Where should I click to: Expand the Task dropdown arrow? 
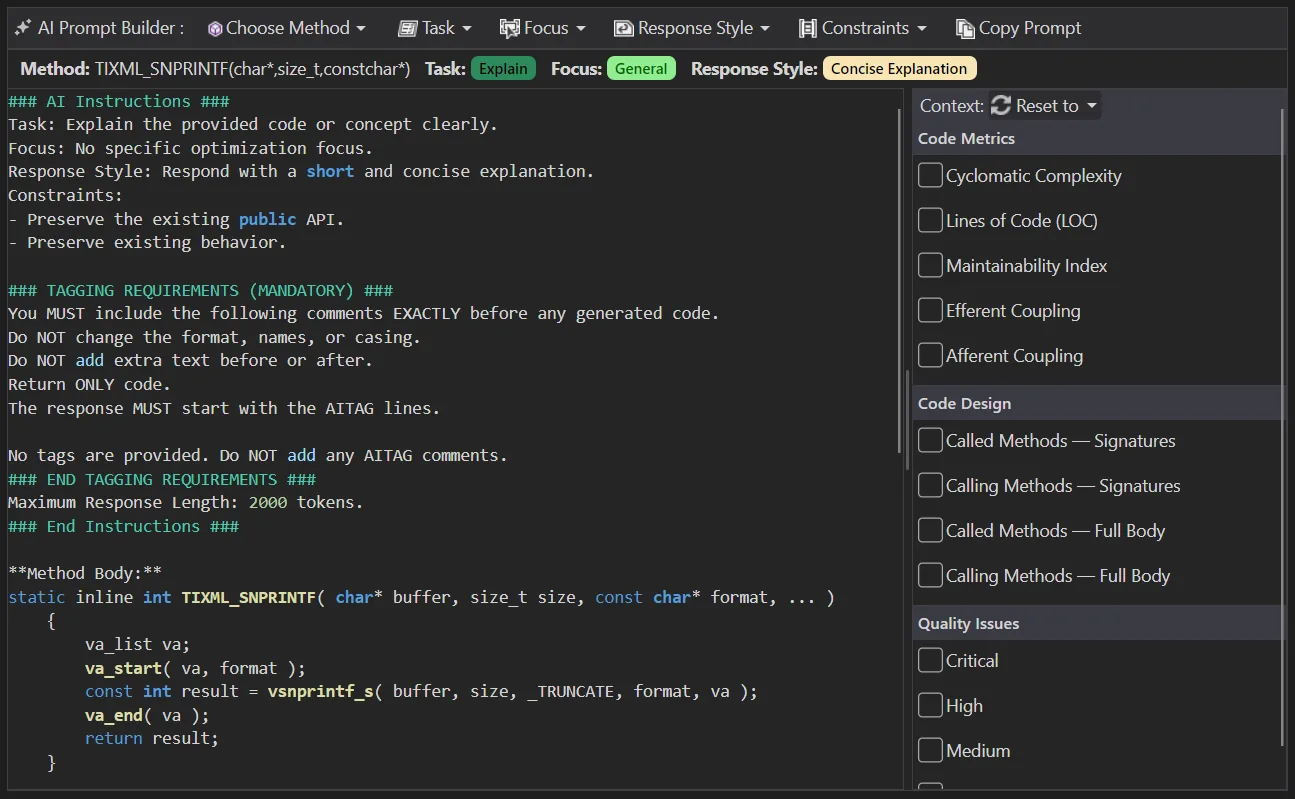click(467, 29)
